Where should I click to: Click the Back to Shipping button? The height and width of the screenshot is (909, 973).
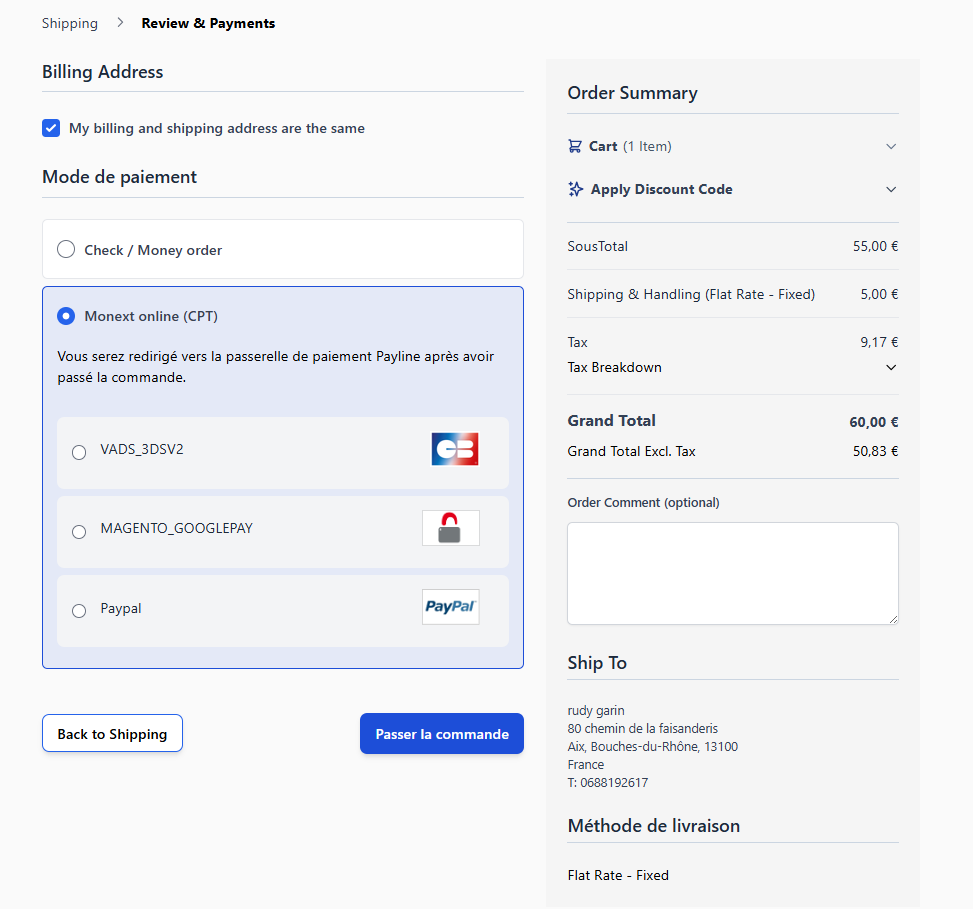tap(112, 733)
